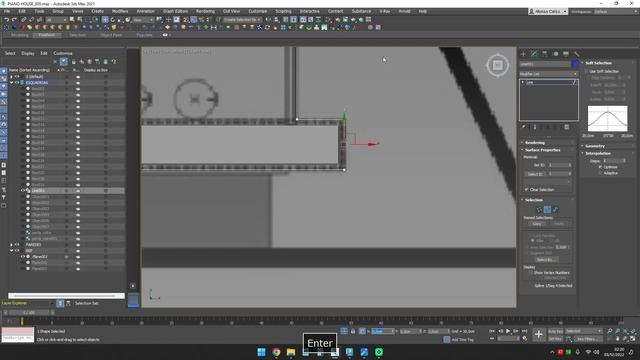Viewport: 640px width, 360px height.
Task: Open File Explorer from the taskbar
Action: point(291,352)
